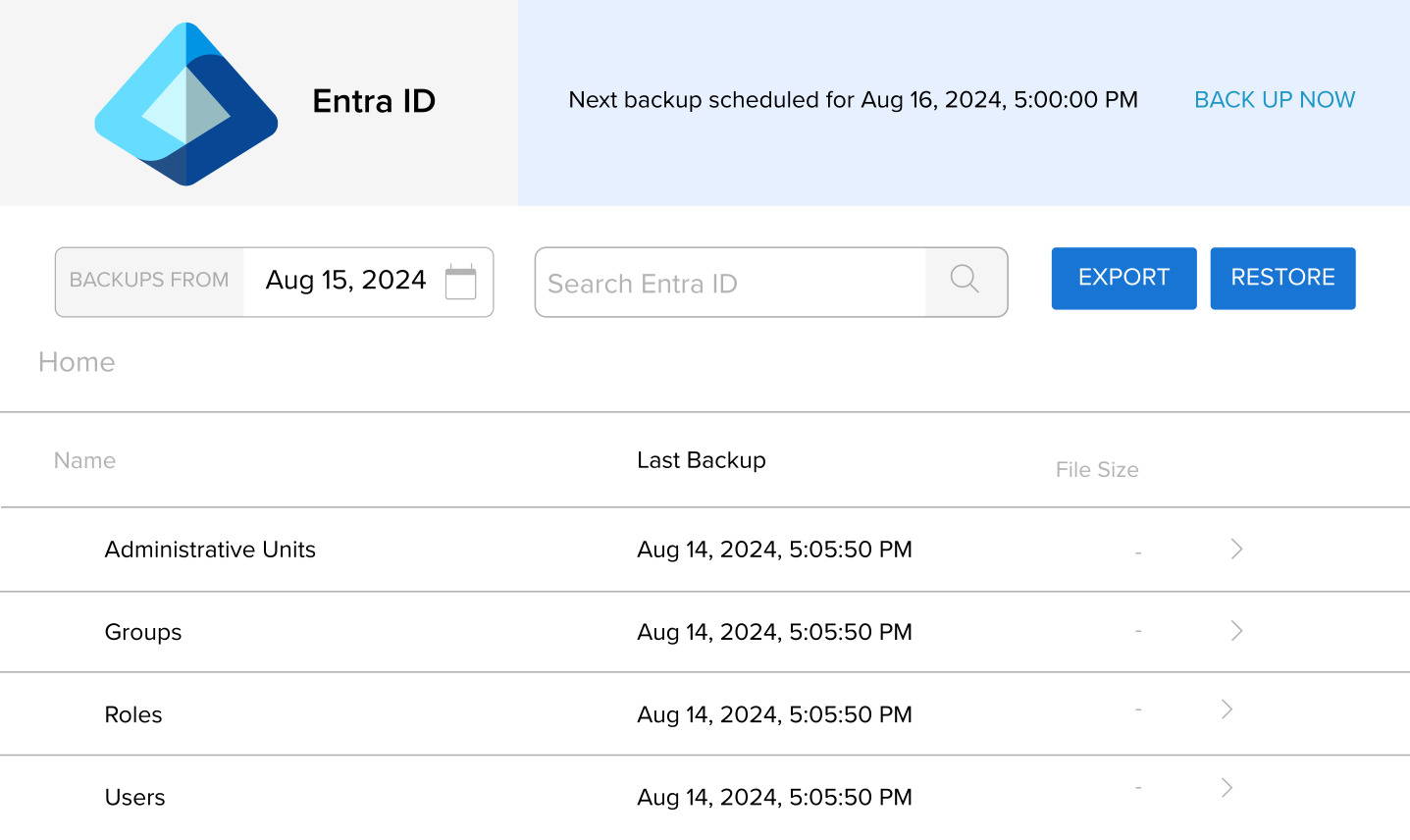Sort by the Name column header
The image size is (1410, 840).
[84, 460]
